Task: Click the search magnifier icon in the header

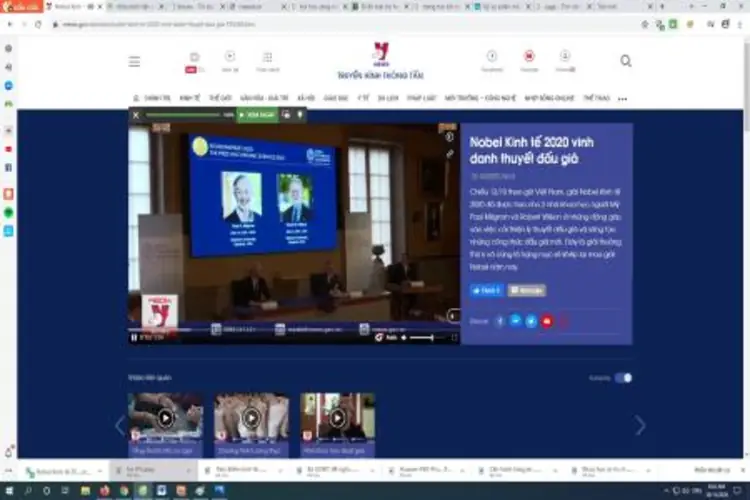Action: point(626,61)
